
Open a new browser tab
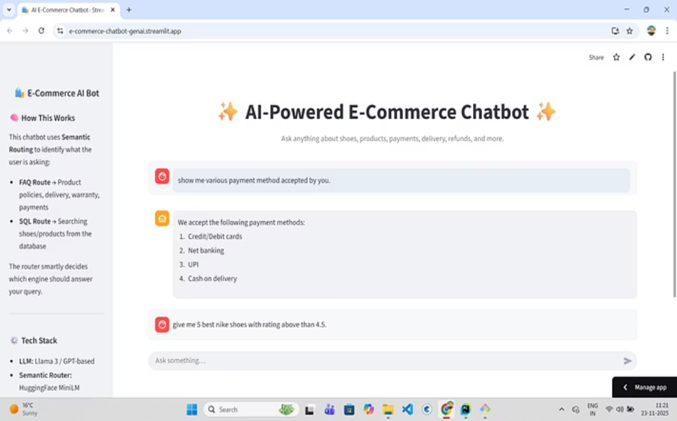click(x=129, y=10)
